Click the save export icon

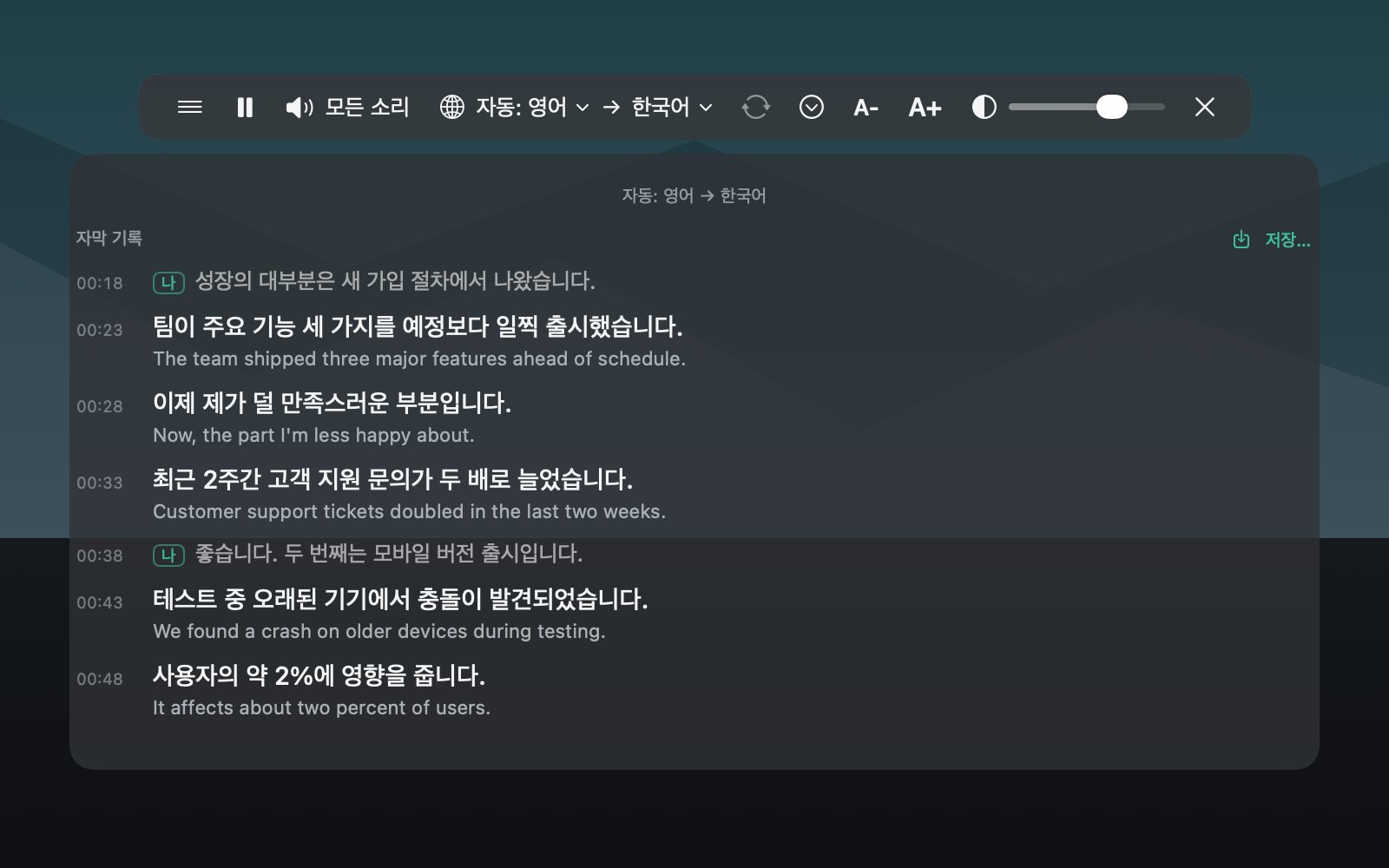(1241, 240)
